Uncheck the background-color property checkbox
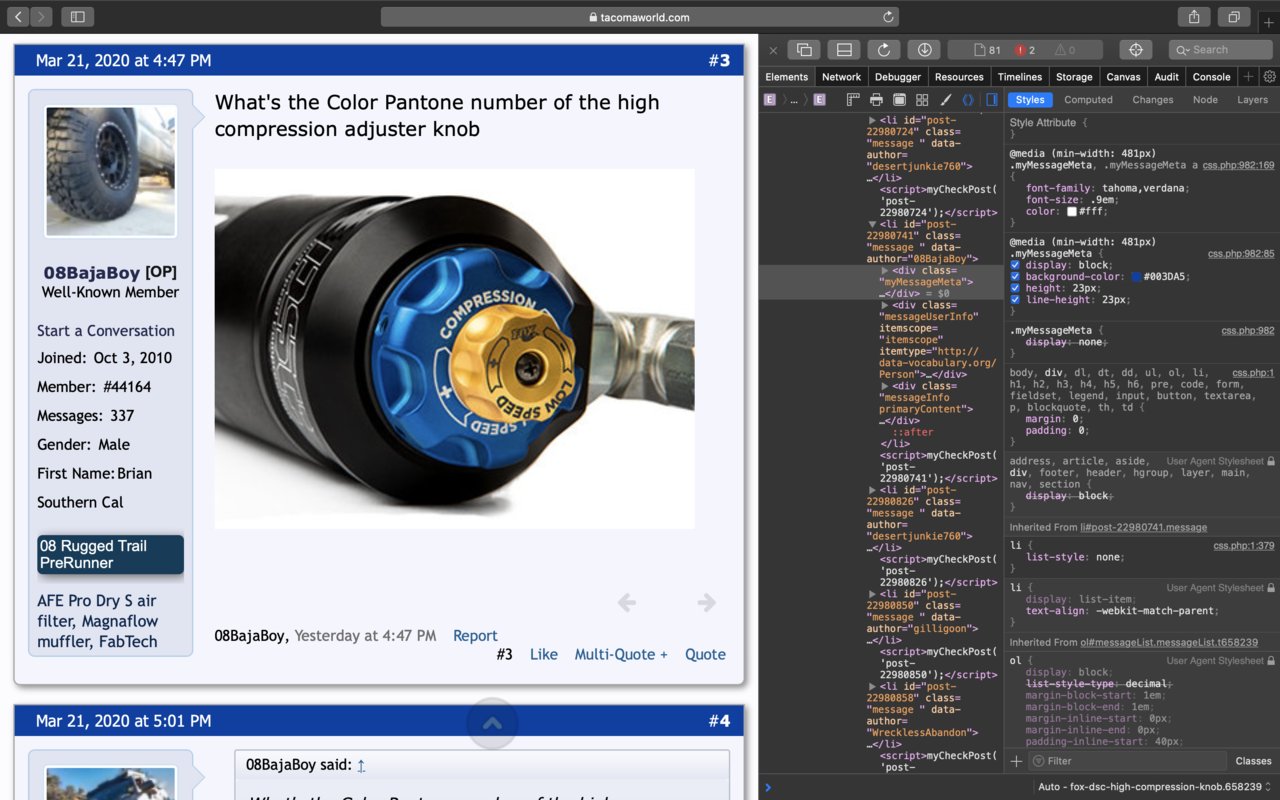The width and height of the screenshot is (1280, 800). pyautogui.click(x=1016, y=277)
